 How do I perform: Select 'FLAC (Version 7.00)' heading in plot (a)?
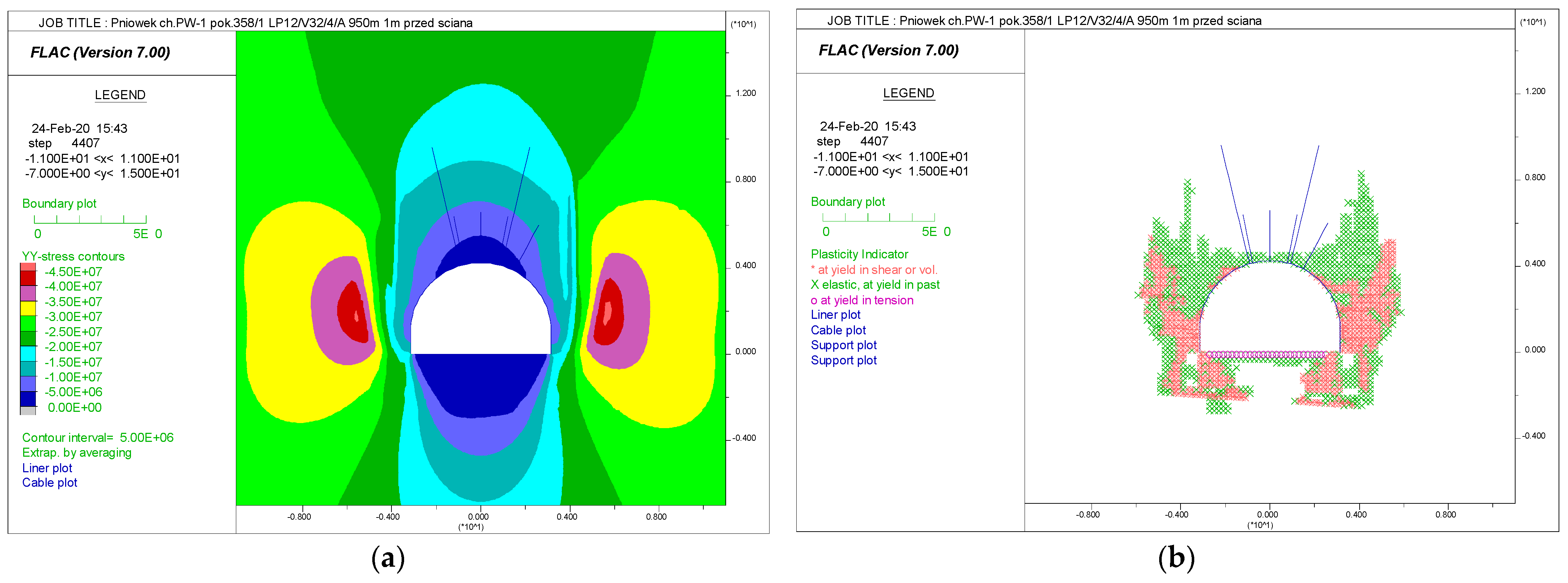click(x=101, y=52)
